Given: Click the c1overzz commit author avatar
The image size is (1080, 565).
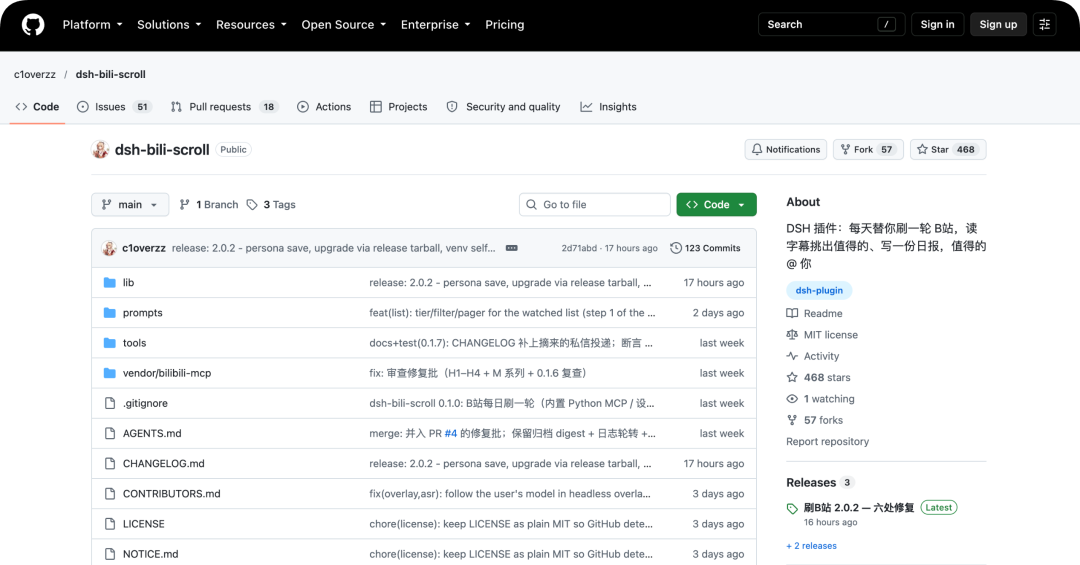Looking at the screenshot, I should point(109,248).
